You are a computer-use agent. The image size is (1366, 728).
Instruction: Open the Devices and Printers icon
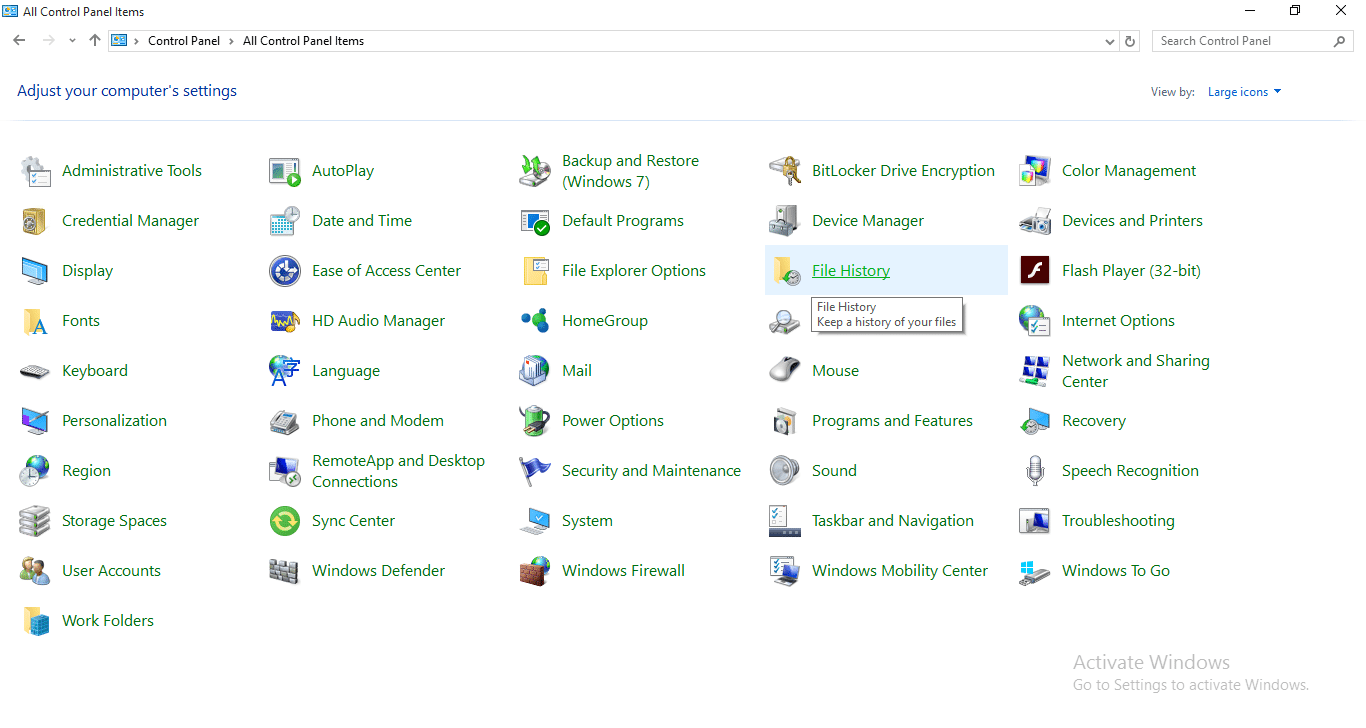coord(1035,221)
